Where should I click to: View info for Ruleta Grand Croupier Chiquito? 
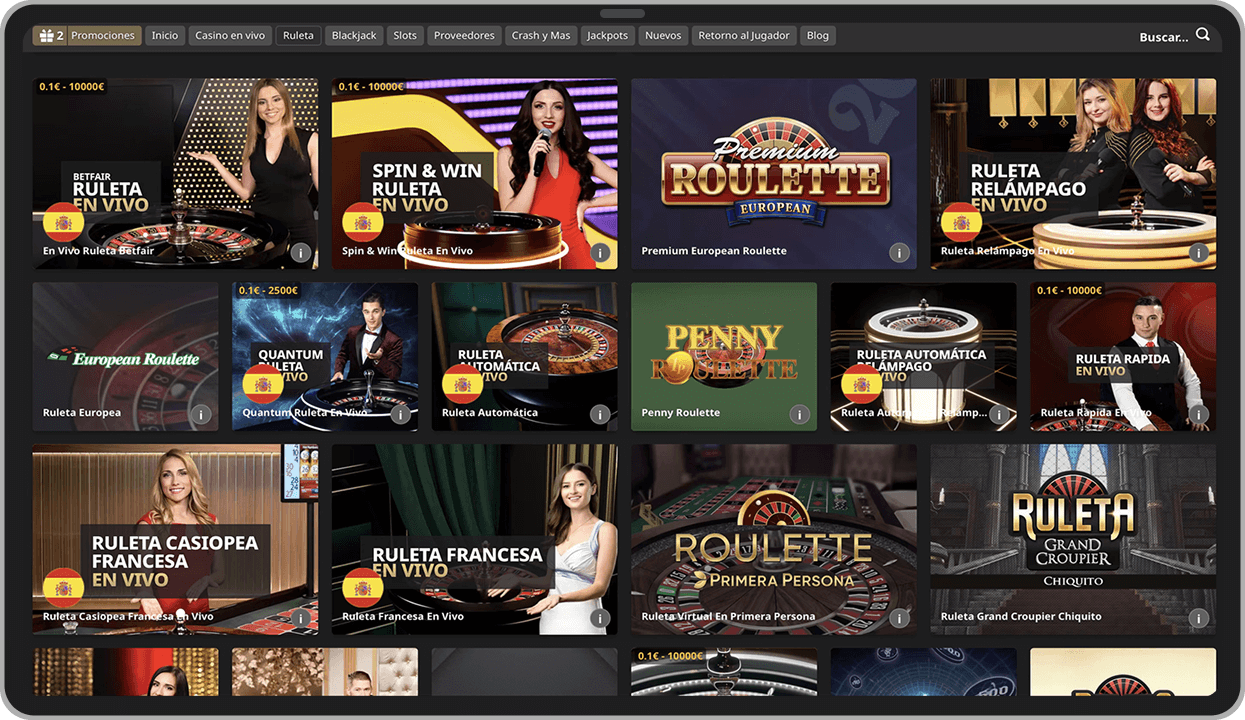click(1198, 618)
